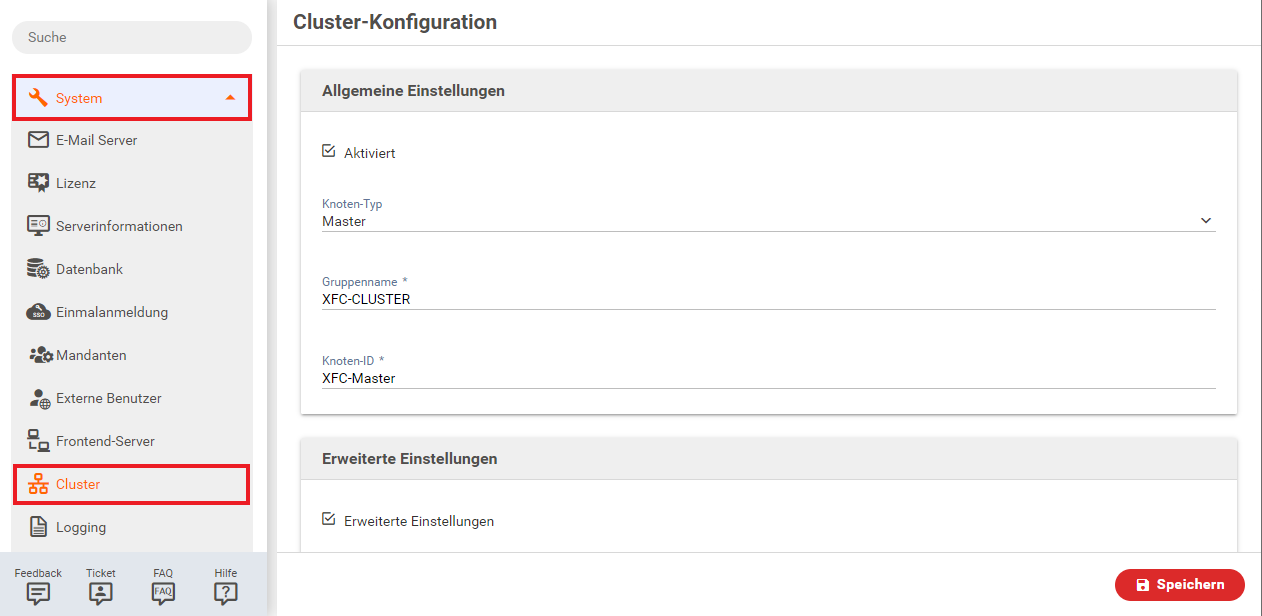Viewport: 1262px width, 616px height.
Task: Click the Mandanten group icon
Action: point(40,355)
